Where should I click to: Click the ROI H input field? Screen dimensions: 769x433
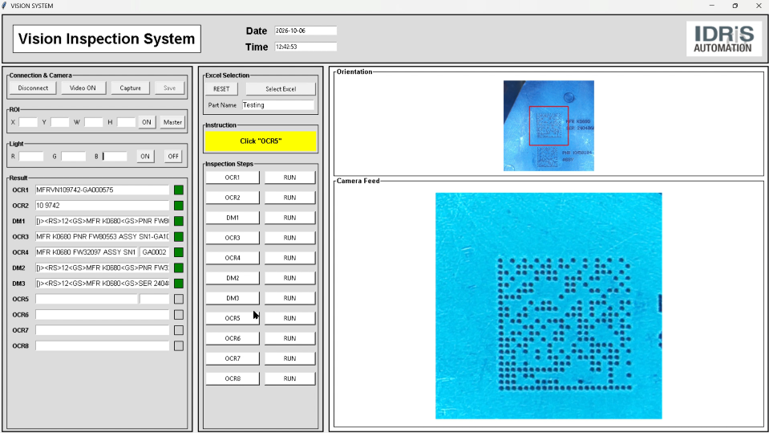coord(126,122)
